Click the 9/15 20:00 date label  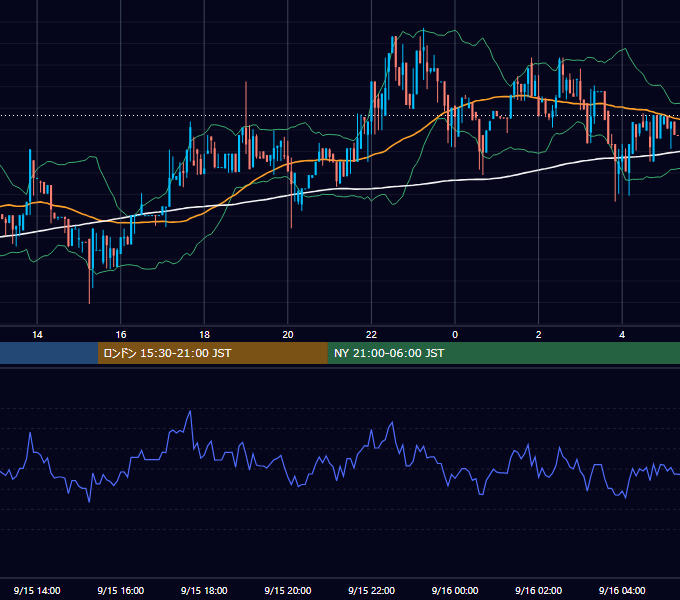pos(288,590)
